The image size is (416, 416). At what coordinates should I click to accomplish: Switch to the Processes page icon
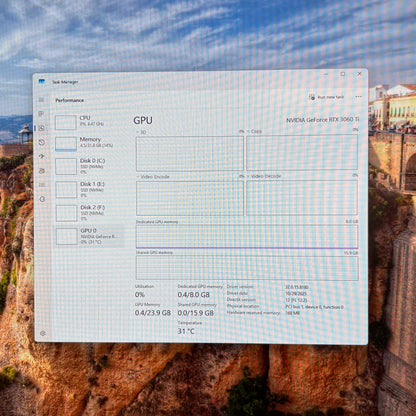tap(41, 114)
